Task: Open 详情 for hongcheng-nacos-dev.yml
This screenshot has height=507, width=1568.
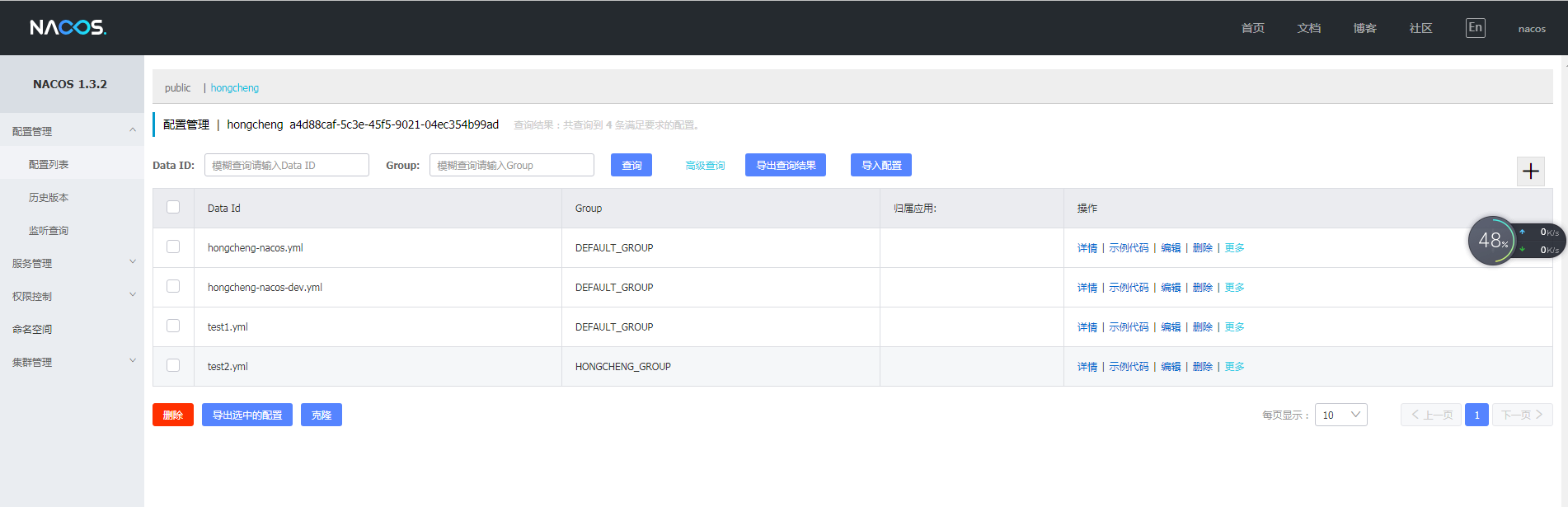Action: click(1087, 288)
